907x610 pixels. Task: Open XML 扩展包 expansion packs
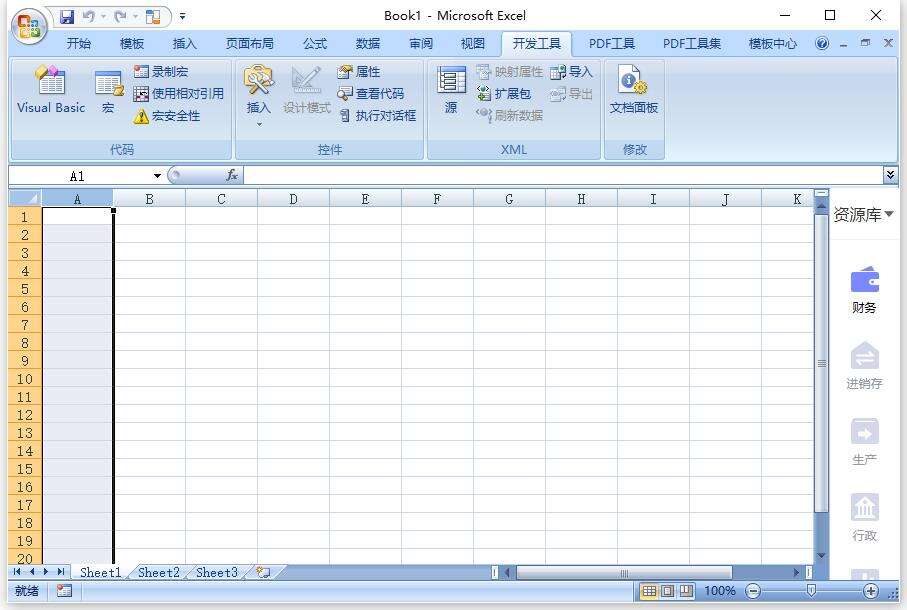pos(503,94)
